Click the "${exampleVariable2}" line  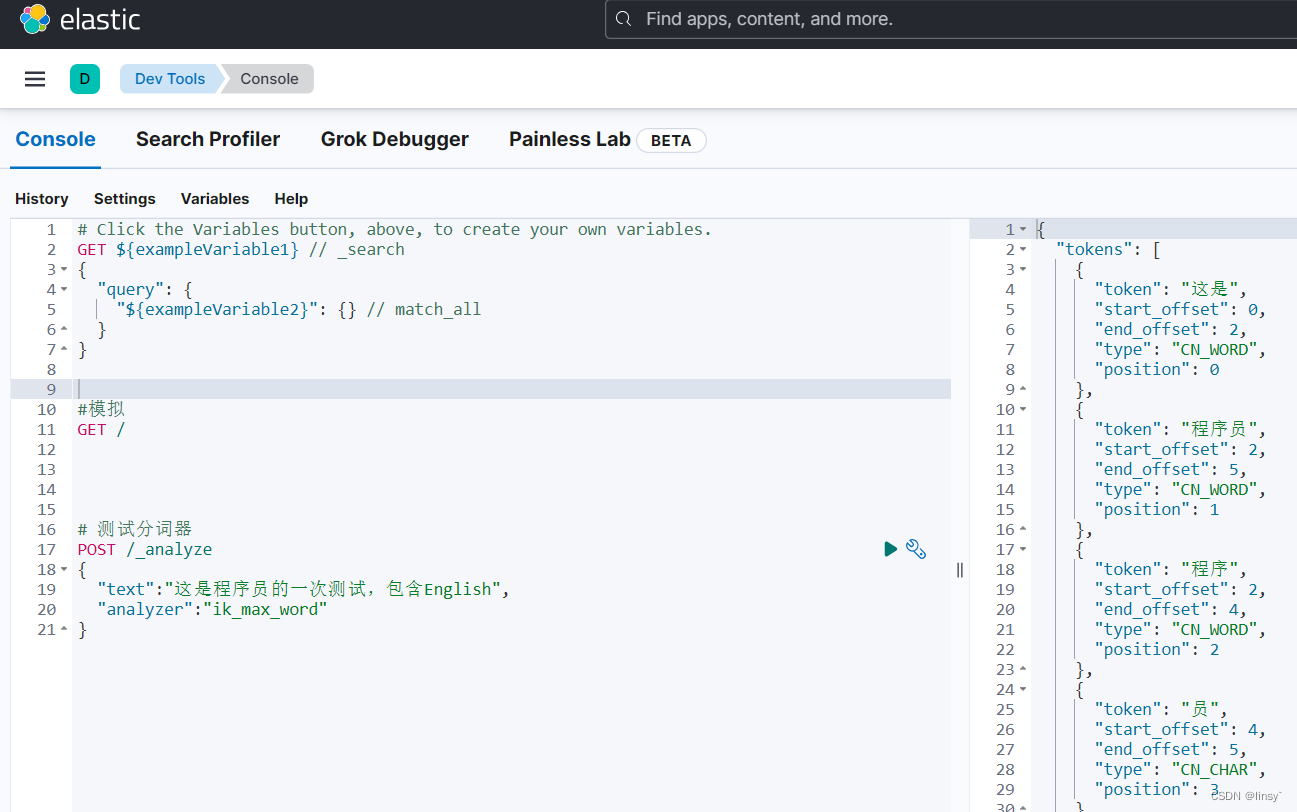(x=299, y=309)
